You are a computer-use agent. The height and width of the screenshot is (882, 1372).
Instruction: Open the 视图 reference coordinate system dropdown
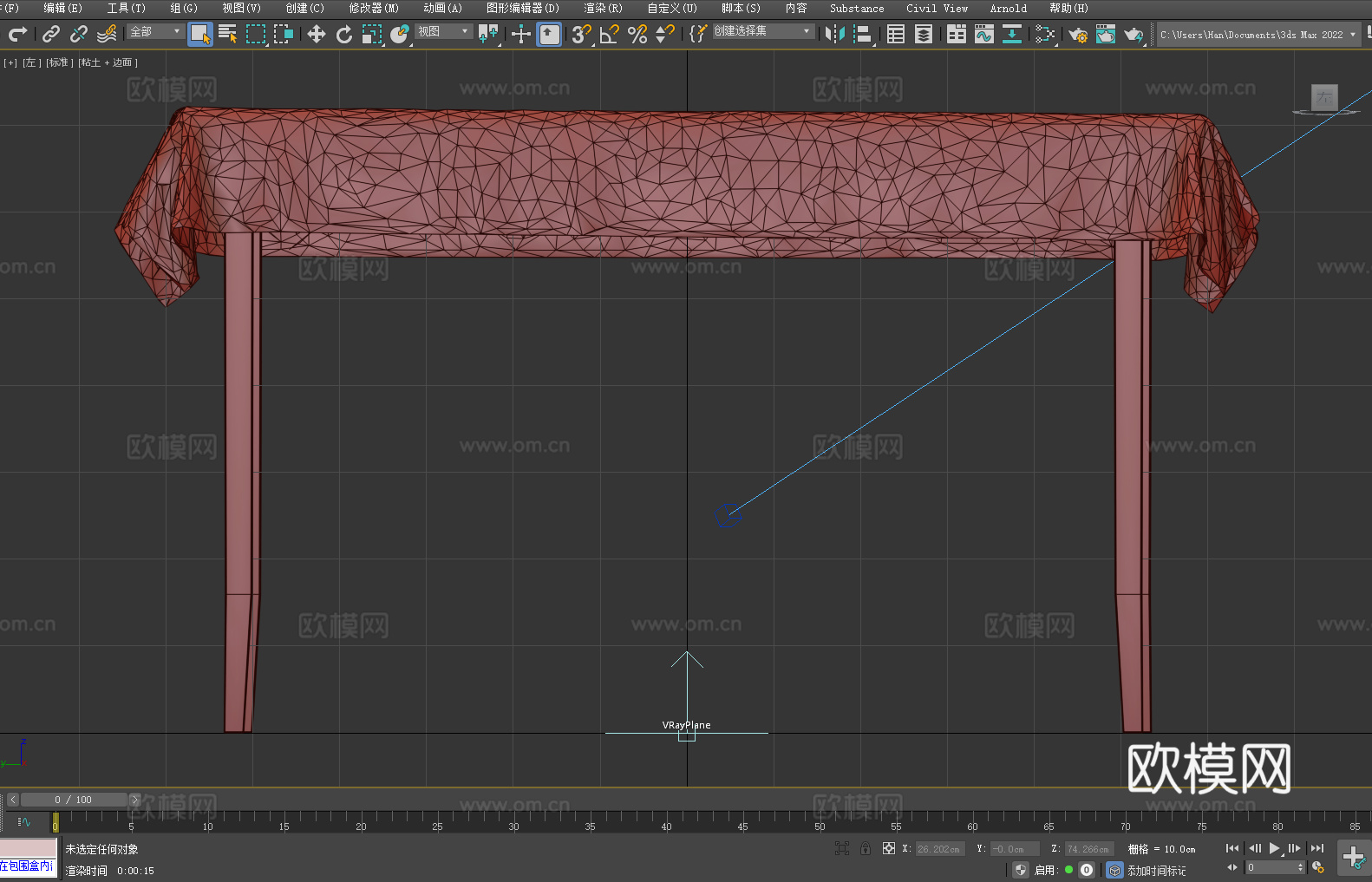pyautogui.click(x=443, y=31)
